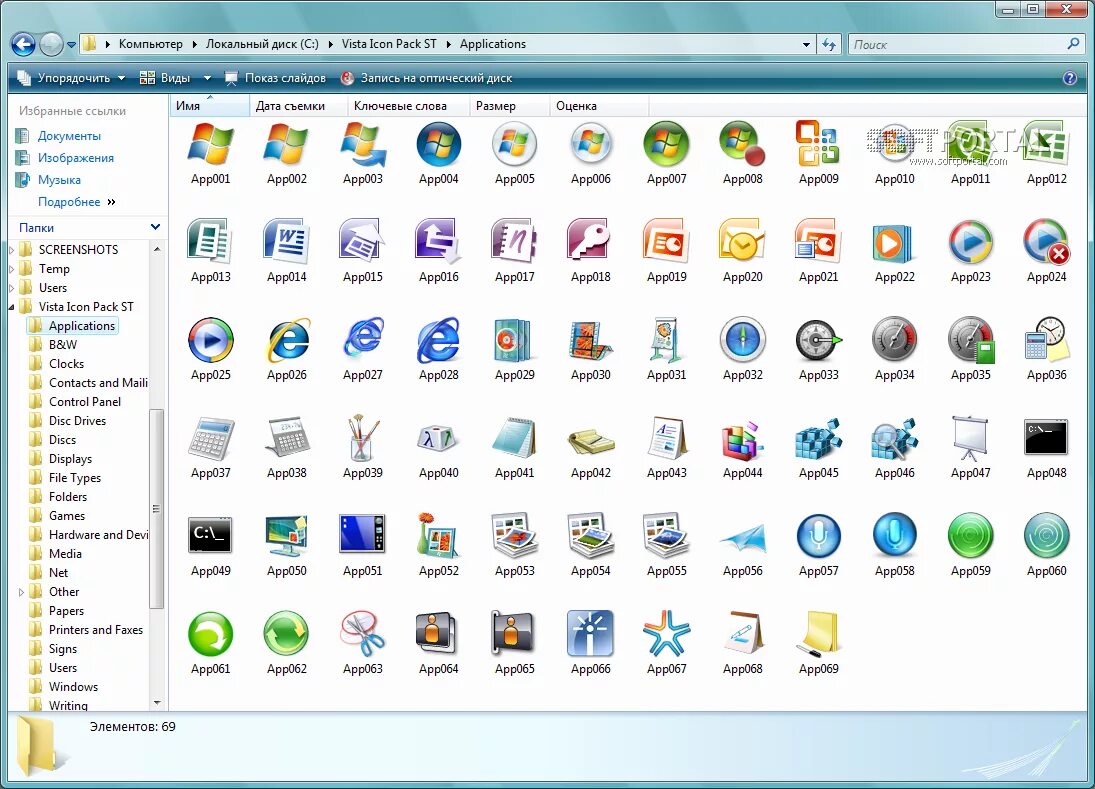
Task: Select the App034 gauge icon
Action: pos(895,340)
